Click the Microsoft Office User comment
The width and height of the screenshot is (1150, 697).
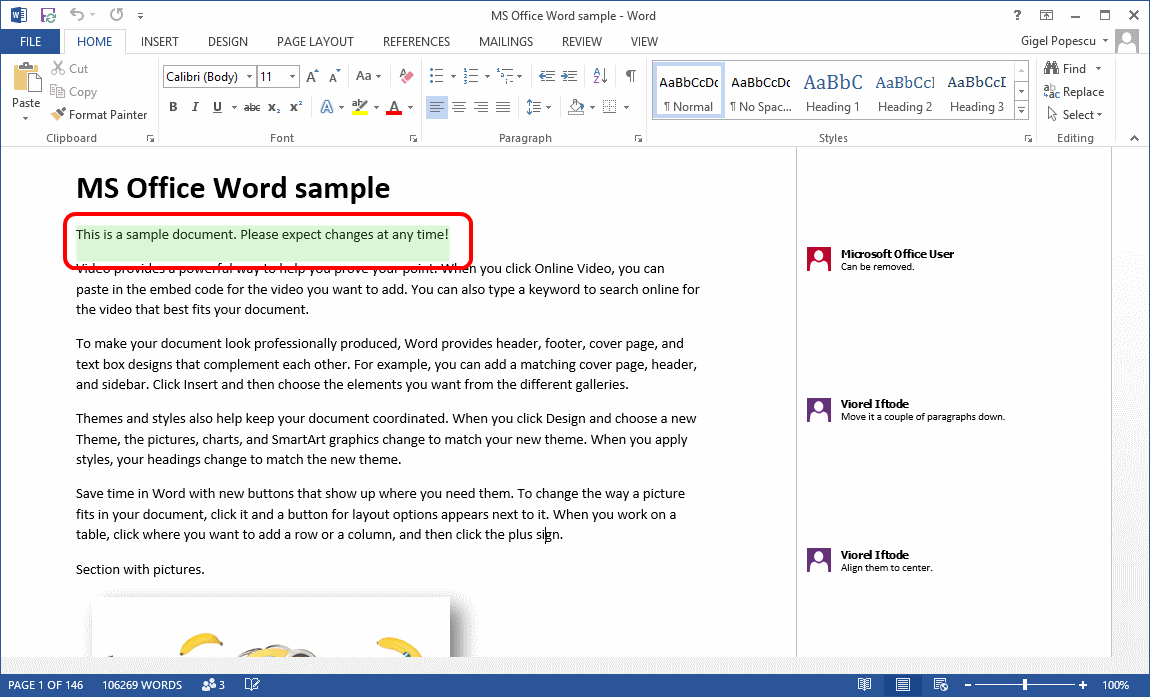tap(880, 259)
